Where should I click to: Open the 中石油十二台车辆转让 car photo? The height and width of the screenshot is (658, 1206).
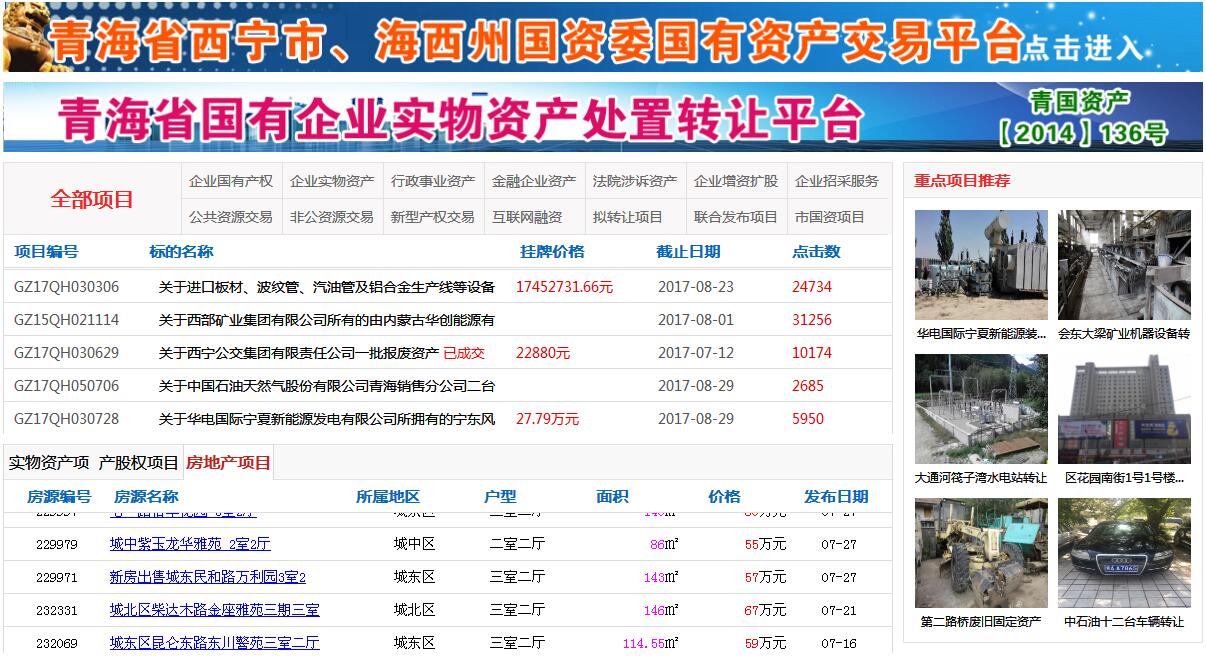(x=1124, y=552)
